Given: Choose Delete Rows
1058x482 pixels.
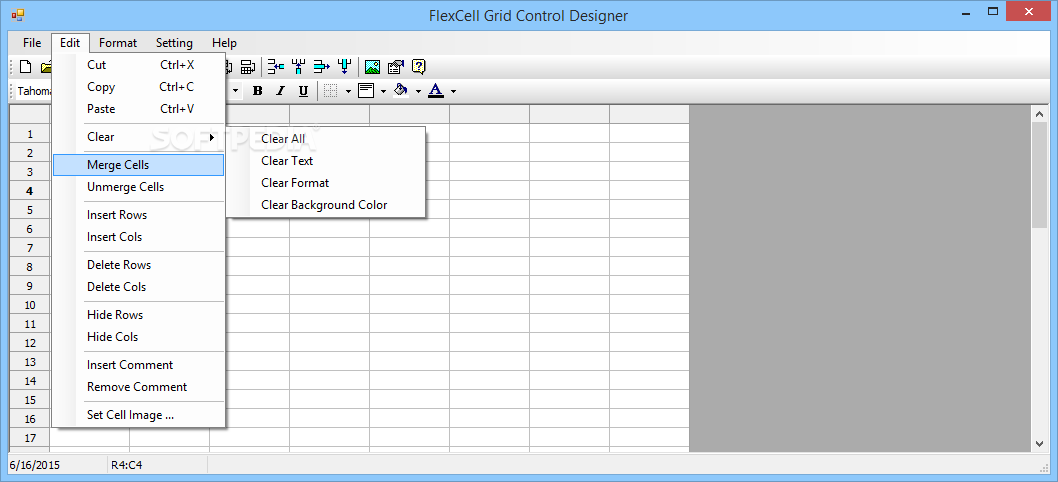Looking at the screenshot, I should pyautogui.click(x=138, y=265).
